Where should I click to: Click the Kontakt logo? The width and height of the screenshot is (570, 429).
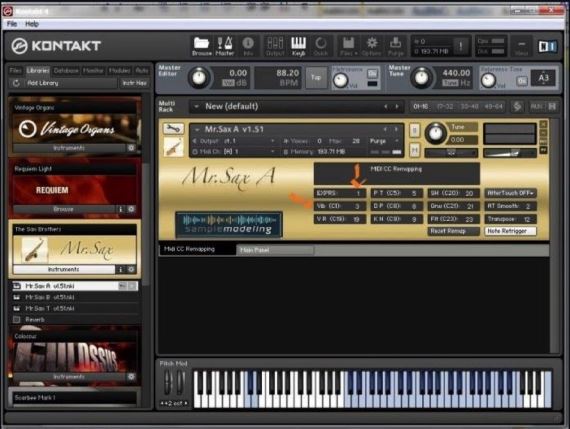[x=56, y=46]
